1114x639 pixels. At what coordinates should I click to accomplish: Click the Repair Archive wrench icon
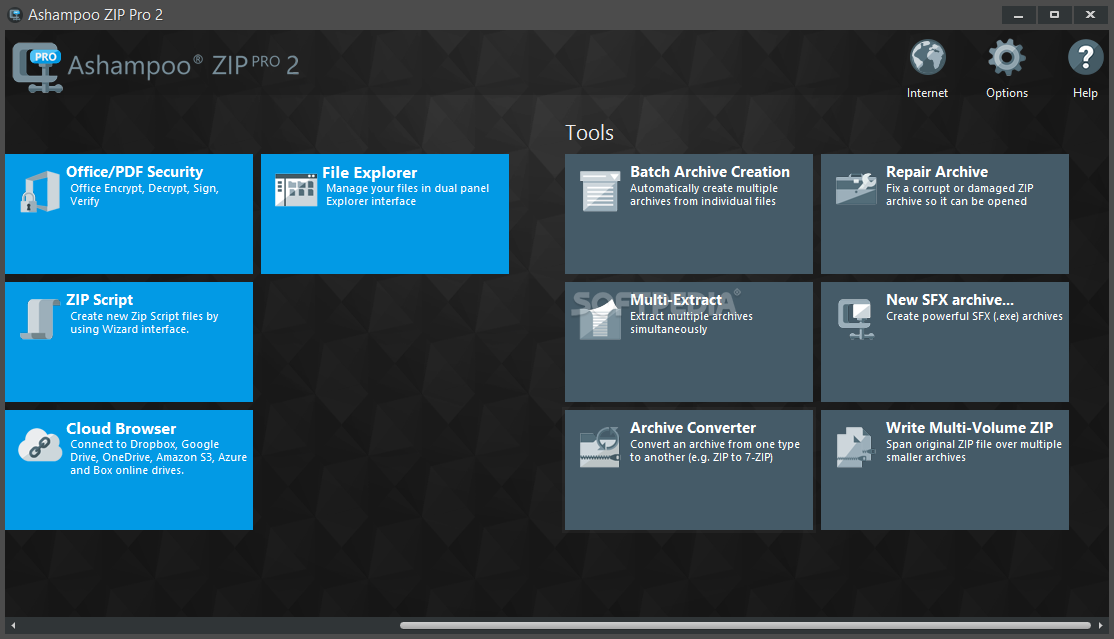(855, 189)
